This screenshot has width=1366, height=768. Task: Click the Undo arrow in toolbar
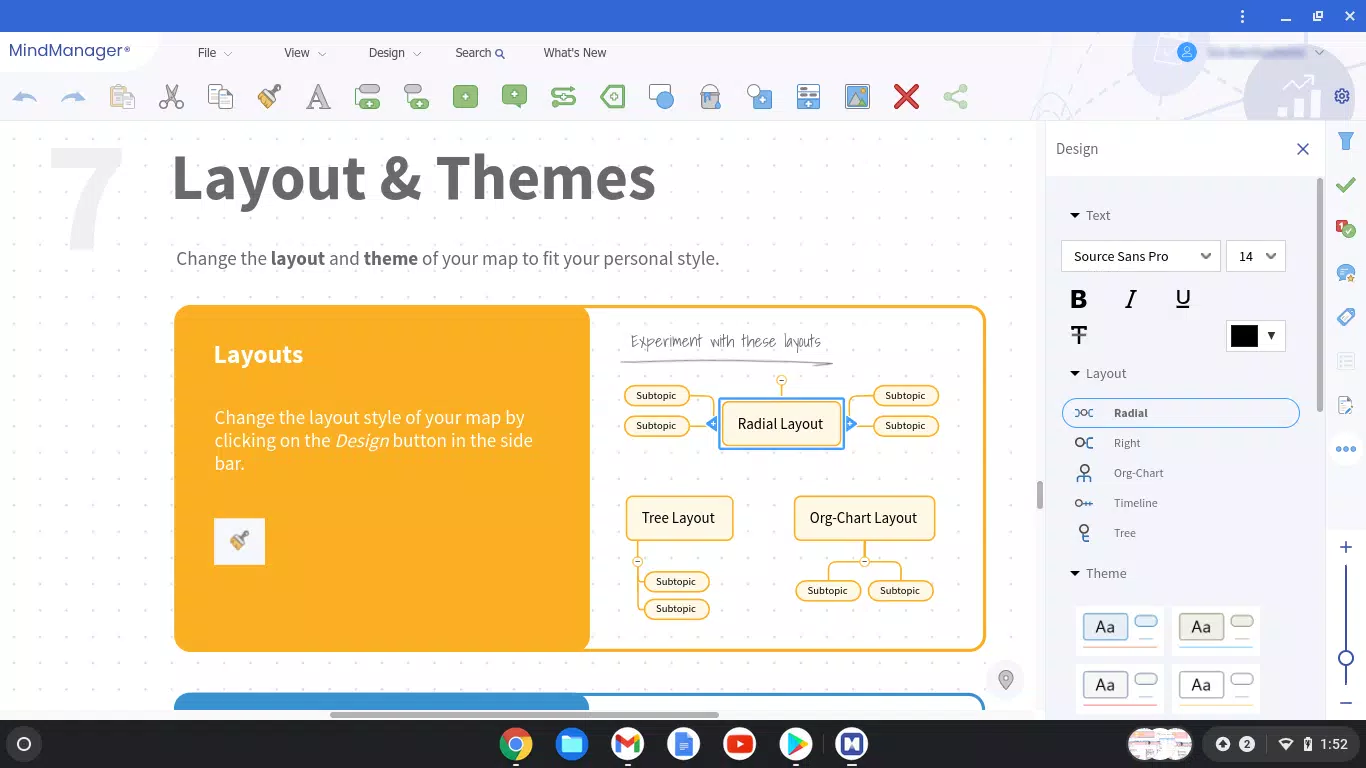point(25,97)
